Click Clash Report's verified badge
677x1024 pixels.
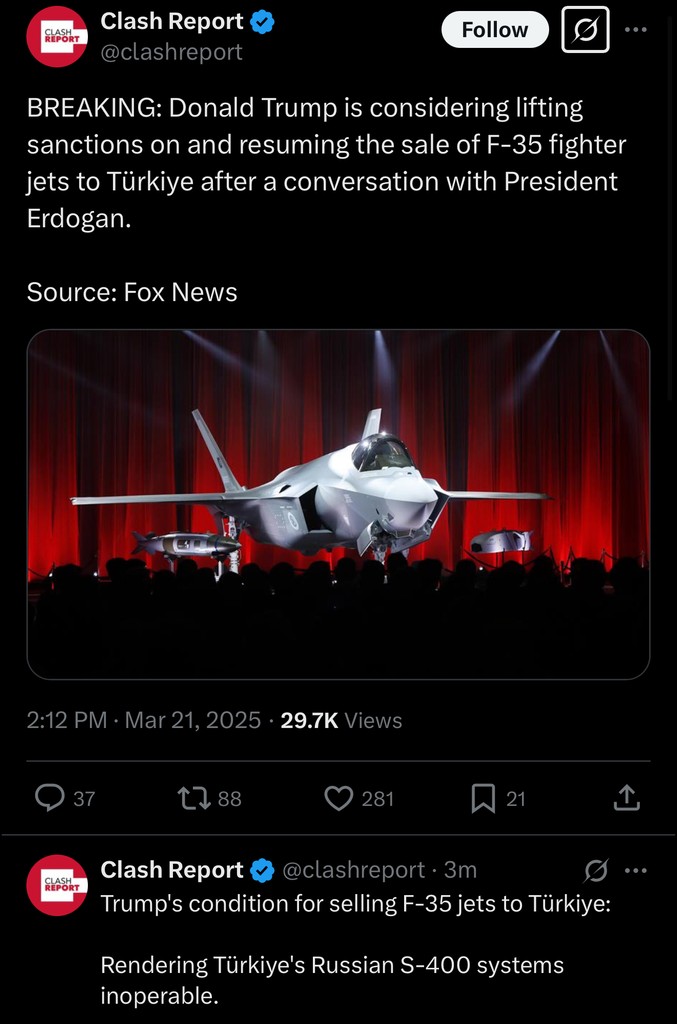pyautogui.click(x=262, y=20)
